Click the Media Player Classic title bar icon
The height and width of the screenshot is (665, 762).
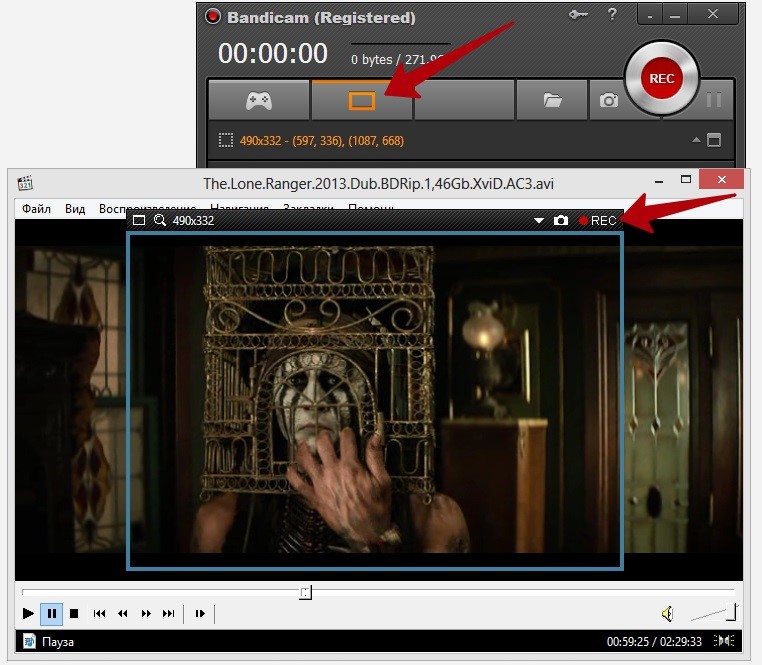click(25, 183)
